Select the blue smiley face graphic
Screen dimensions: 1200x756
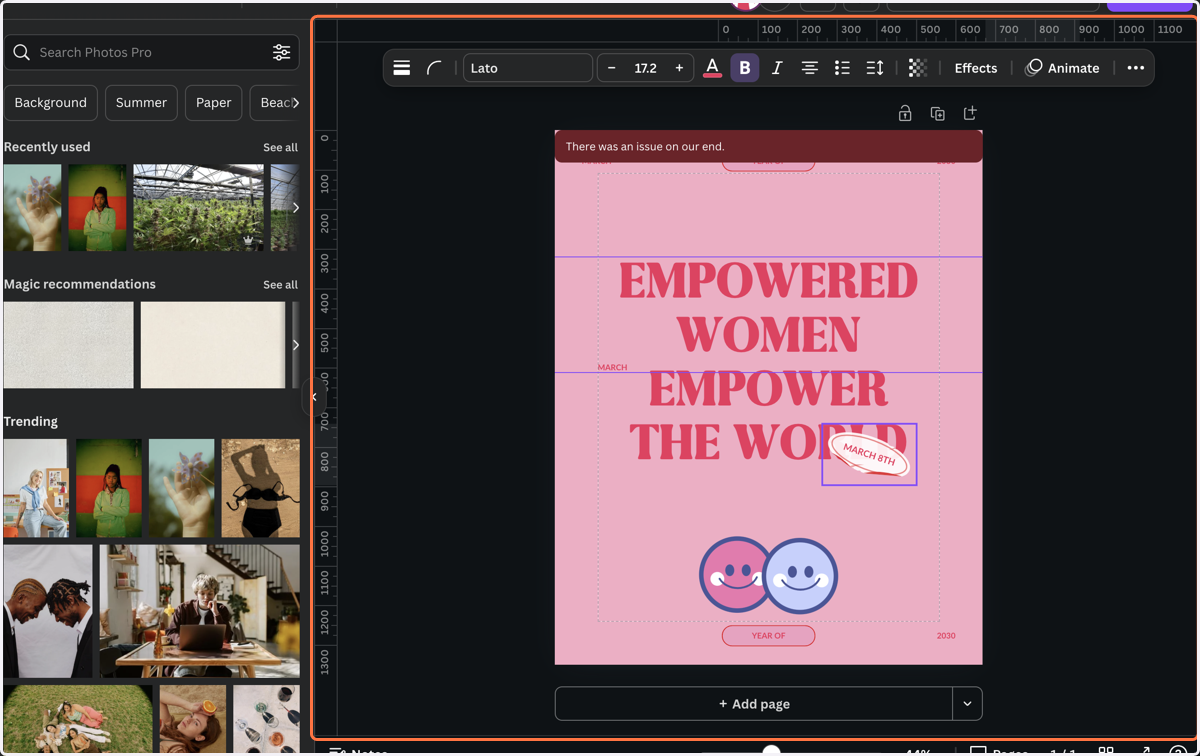(802, 576)
